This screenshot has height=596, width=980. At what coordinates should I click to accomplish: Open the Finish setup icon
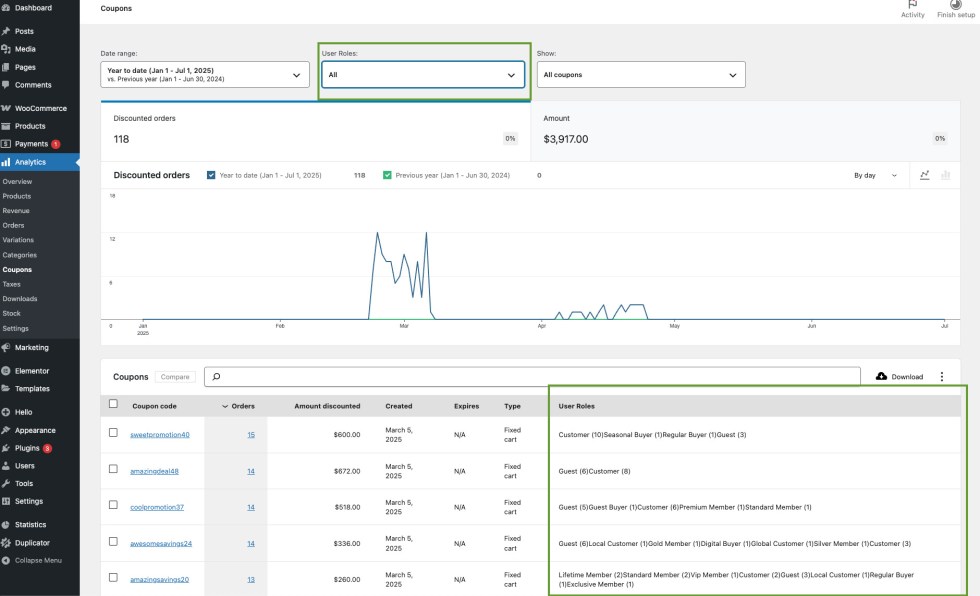[955, 5]
